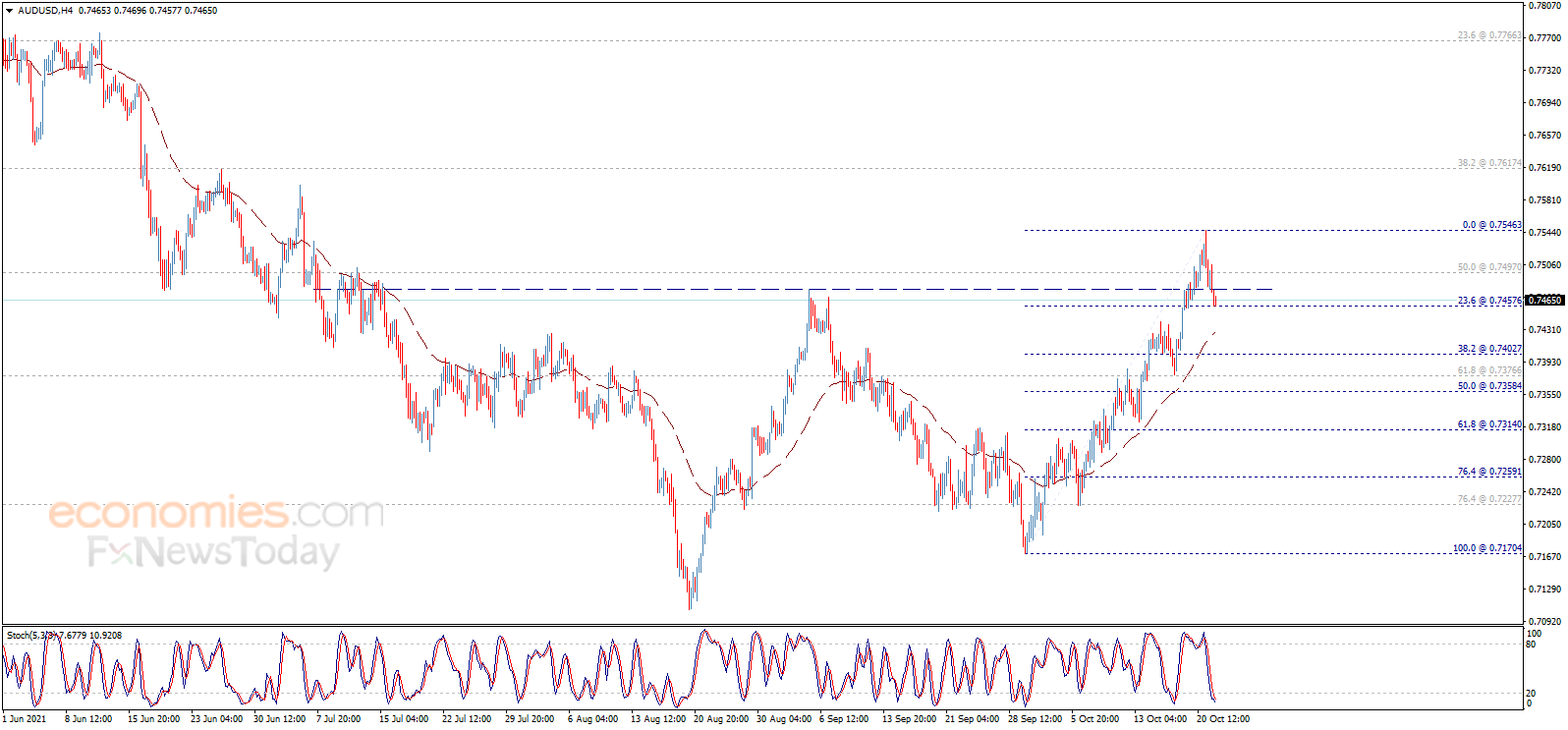Click price axis value 0.71670
The height and width of the screenshot is (730, 1568).
click(x=1546, y=557)
